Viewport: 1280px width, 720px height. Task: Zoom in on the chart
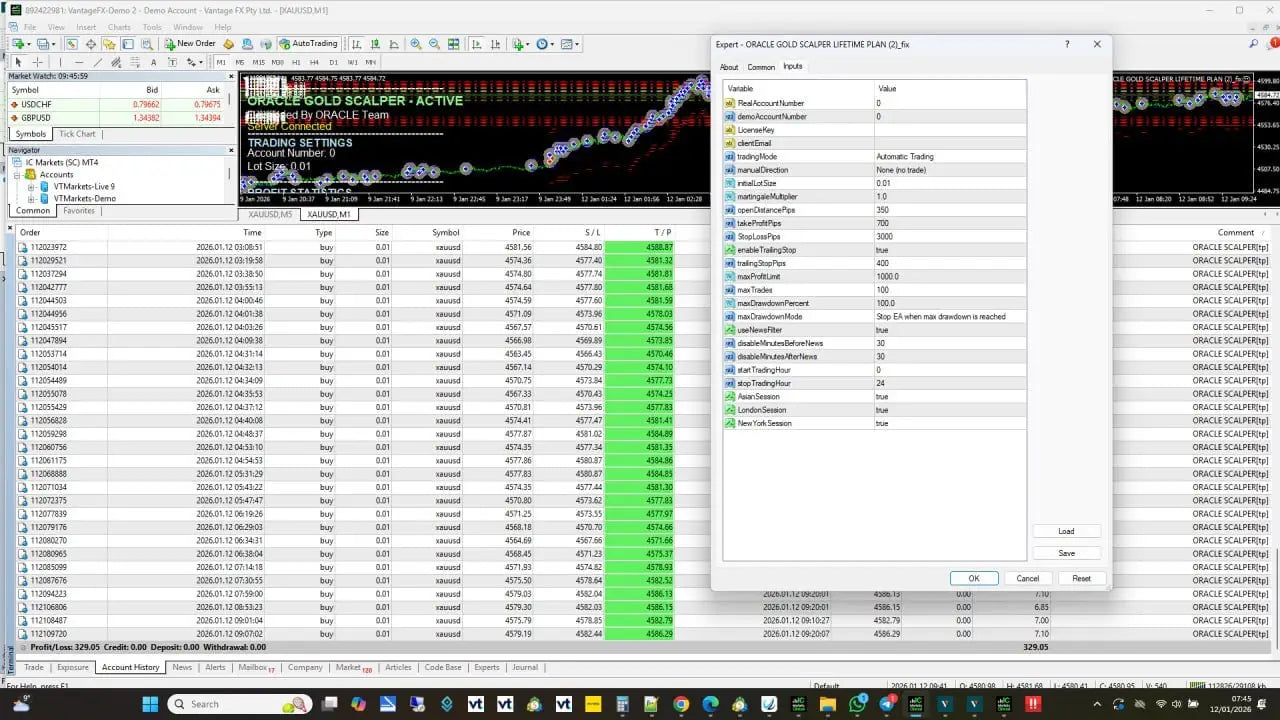[x=415, y=43]
